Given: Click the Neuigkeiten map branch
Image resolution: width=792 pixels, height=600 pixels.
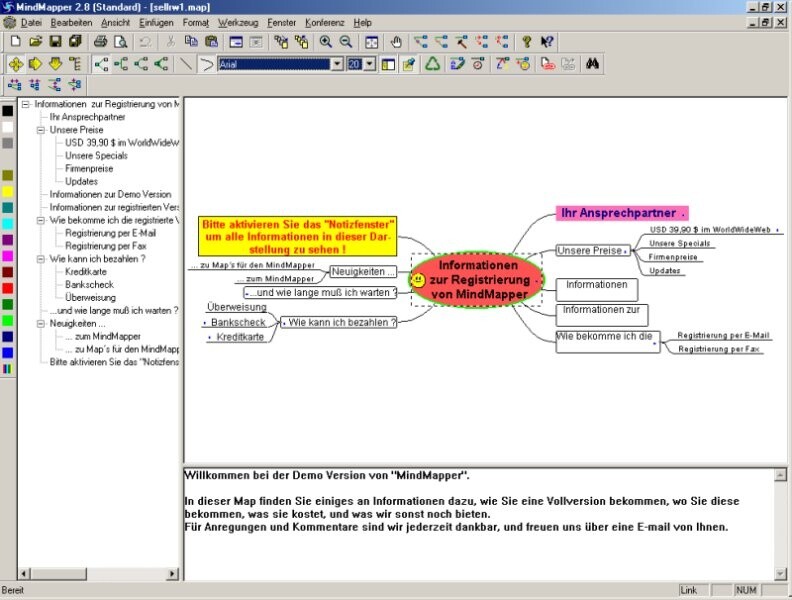Looking at the screenshot, I should tap(363, 272).
